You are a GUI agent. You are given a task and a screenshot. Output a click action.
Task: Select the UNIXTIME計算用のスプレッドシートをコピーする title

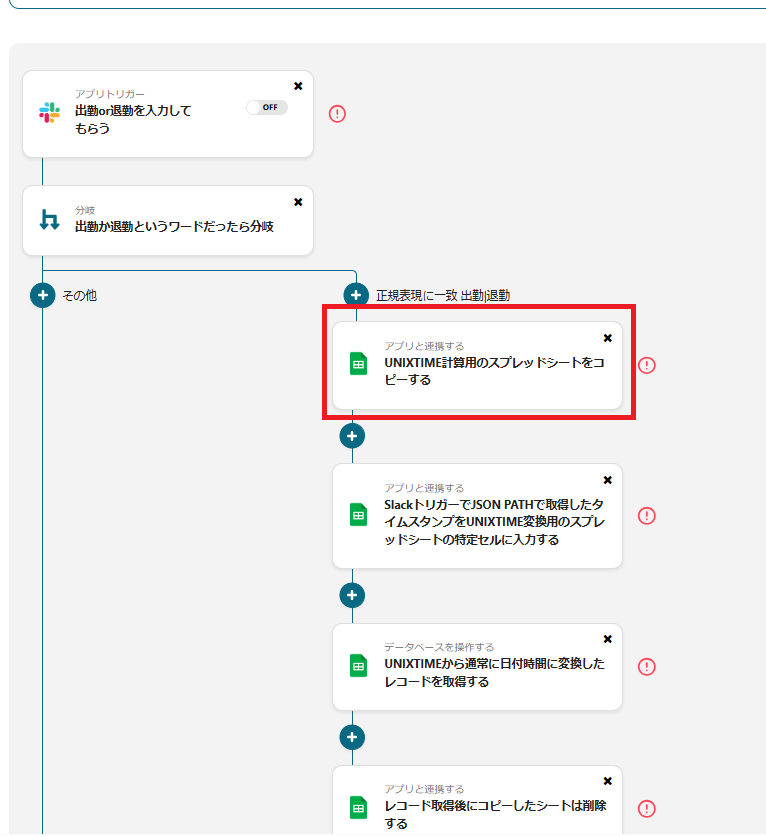point(494,371)
